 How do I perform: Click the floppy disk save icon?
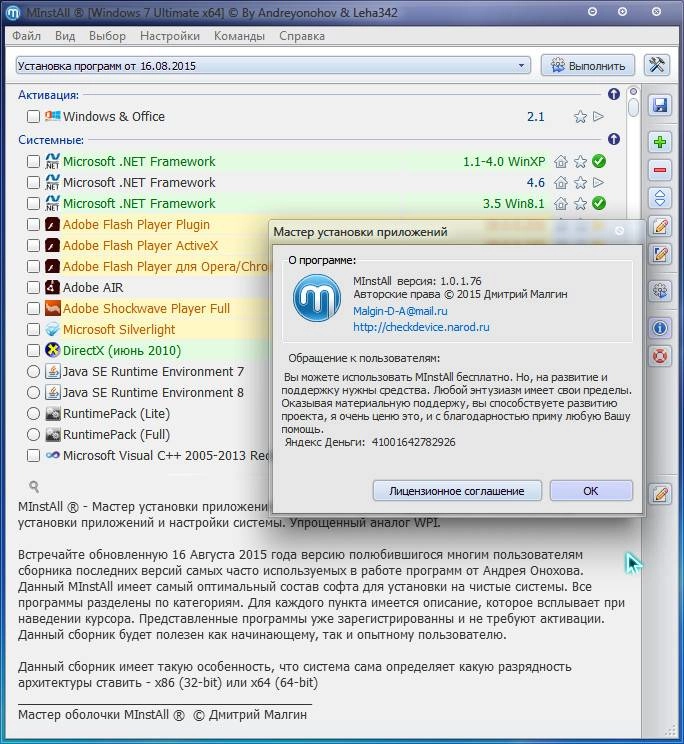click(660, 105)
